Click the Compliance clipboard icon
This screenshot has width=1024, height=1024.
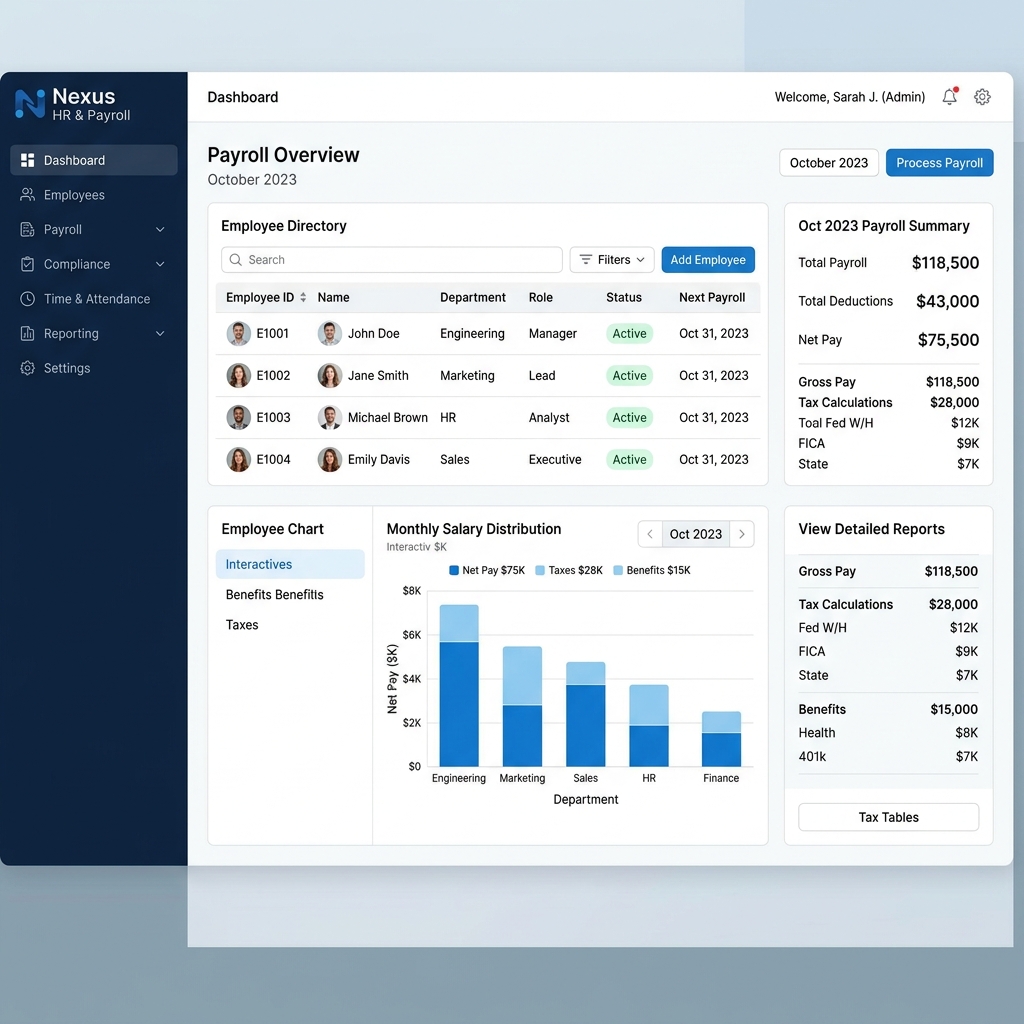[x=27, y=264]
